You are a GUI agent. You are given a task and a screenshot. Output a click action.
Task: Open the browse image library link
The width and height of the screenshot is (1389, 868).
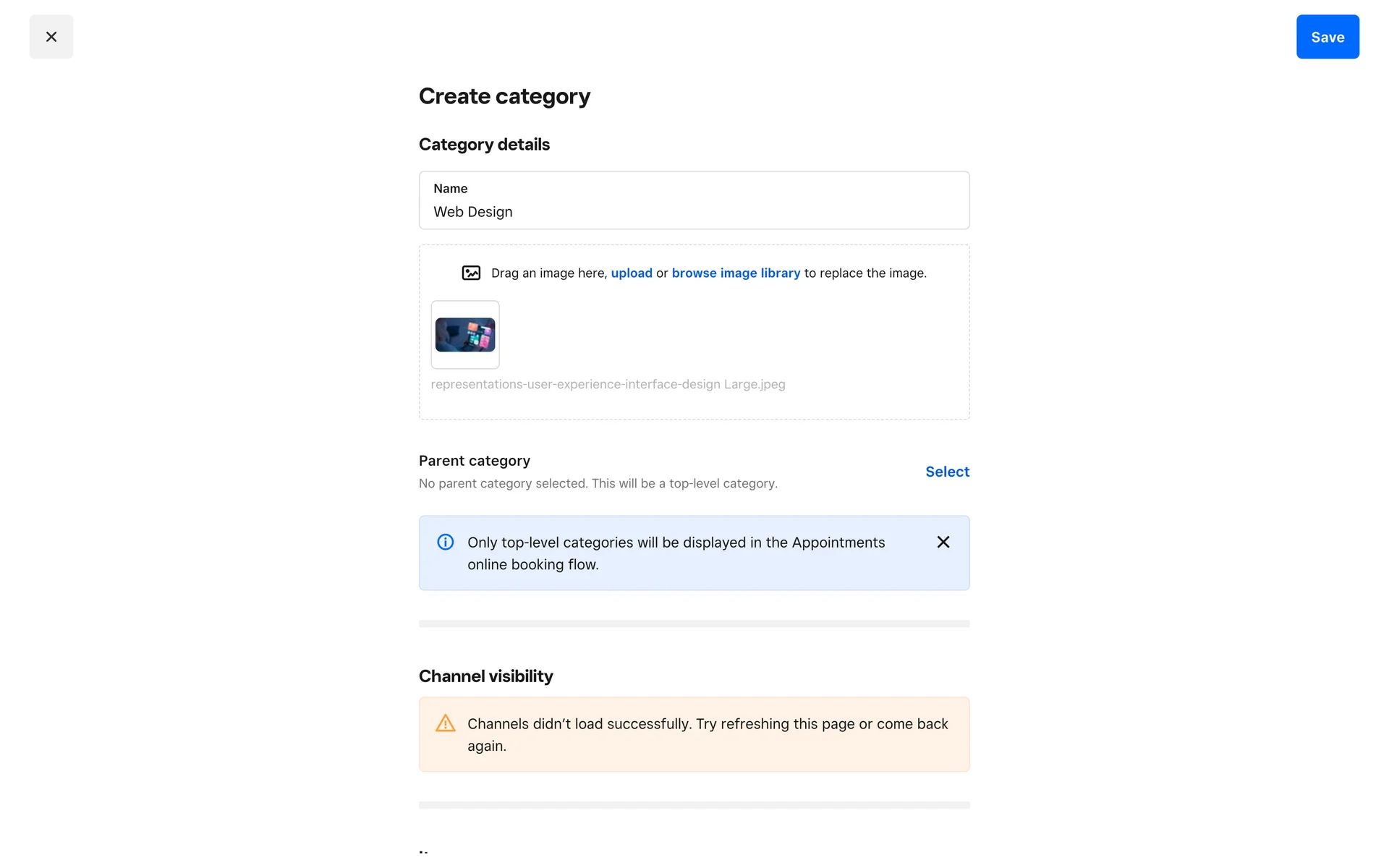(735, 273)
